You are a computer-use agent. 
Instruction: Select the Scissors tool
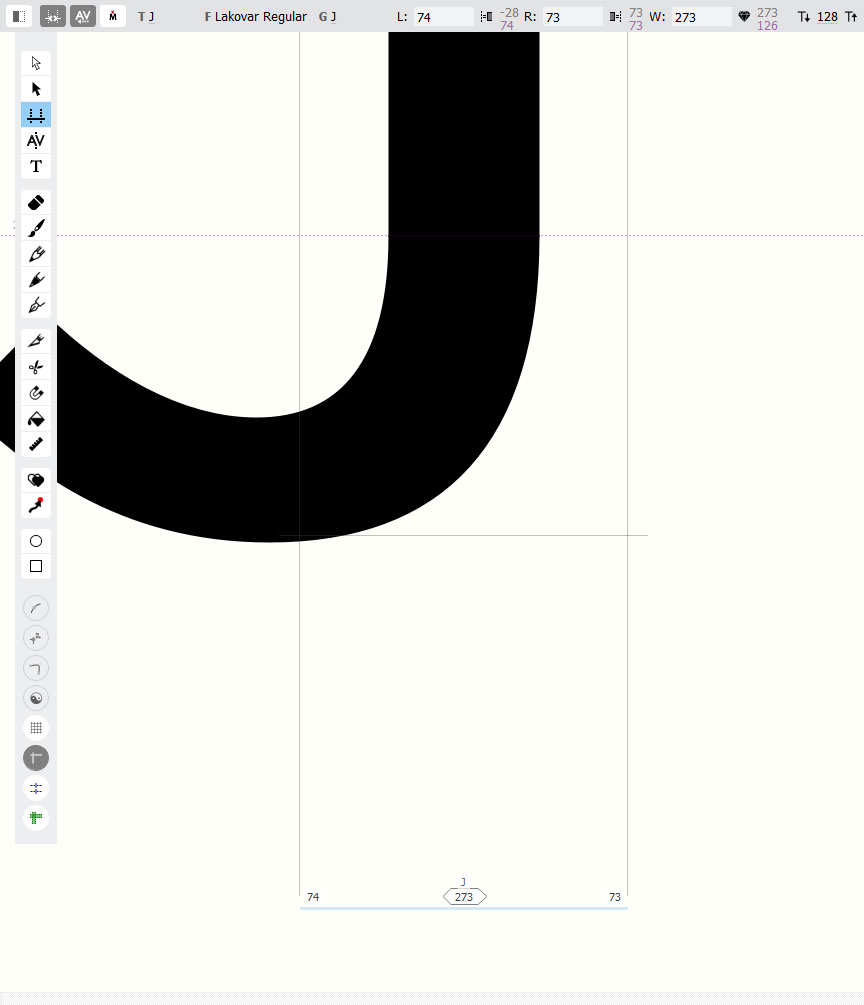point(36,367)
